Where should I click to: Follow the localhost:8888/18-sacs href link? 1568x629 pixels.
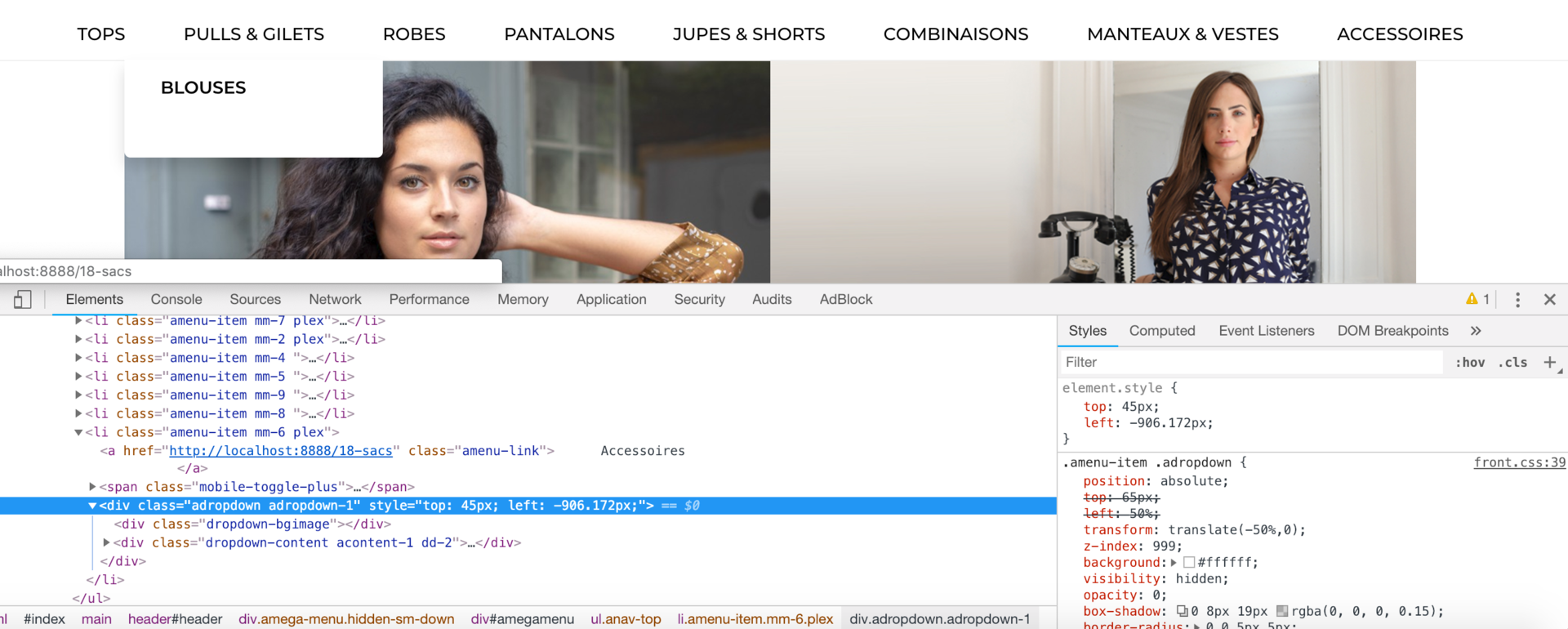pos(281,451)
